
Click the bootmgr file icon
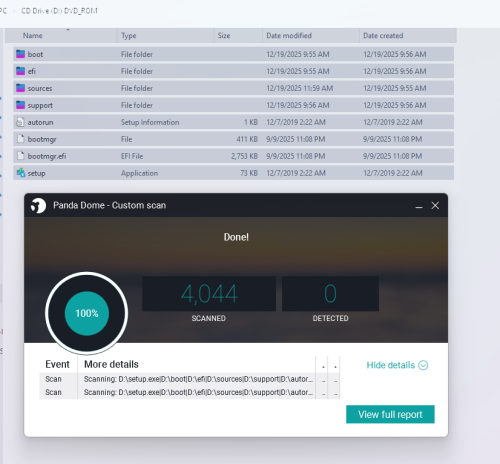[21, 139]
